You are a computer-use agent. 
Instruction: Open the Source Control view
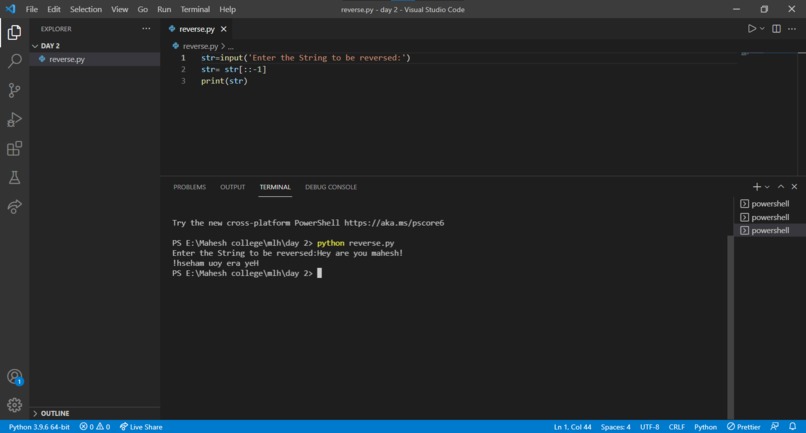14,91
